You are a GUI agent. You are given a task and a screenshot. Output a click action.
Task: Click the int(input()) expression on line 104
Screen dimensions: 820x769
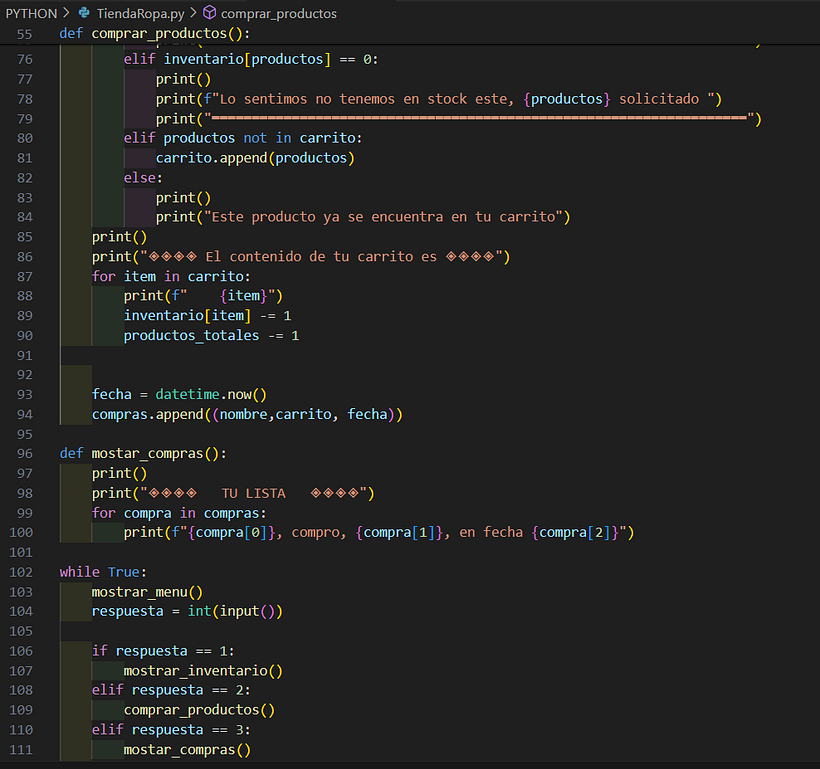[x=238, y=611]
